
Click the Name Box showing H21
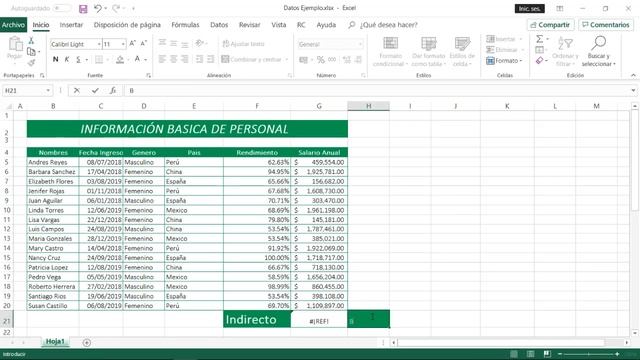click(x=27, y=91)
